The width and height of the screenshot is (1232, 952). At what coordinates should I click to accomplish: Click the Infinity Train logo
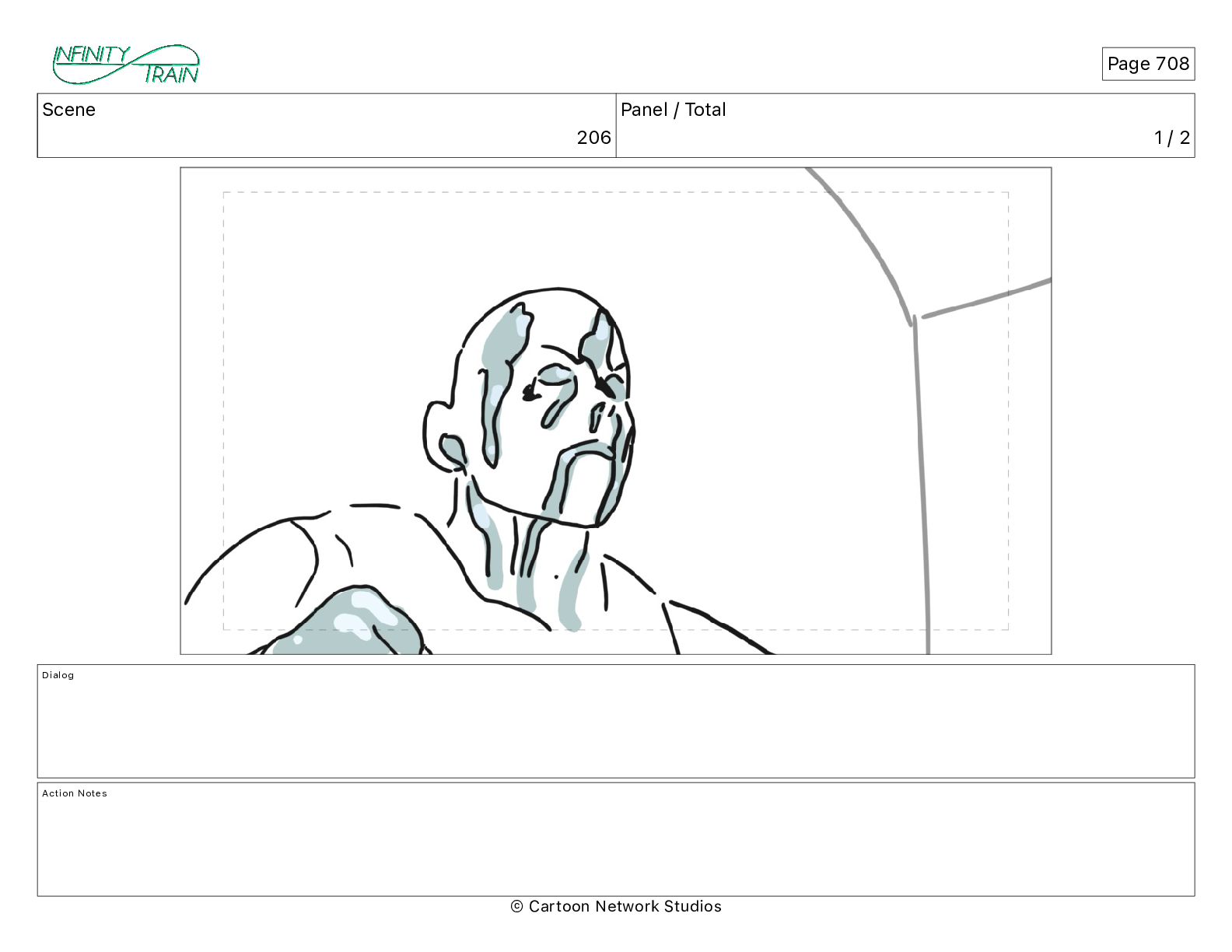coord(126,64)
